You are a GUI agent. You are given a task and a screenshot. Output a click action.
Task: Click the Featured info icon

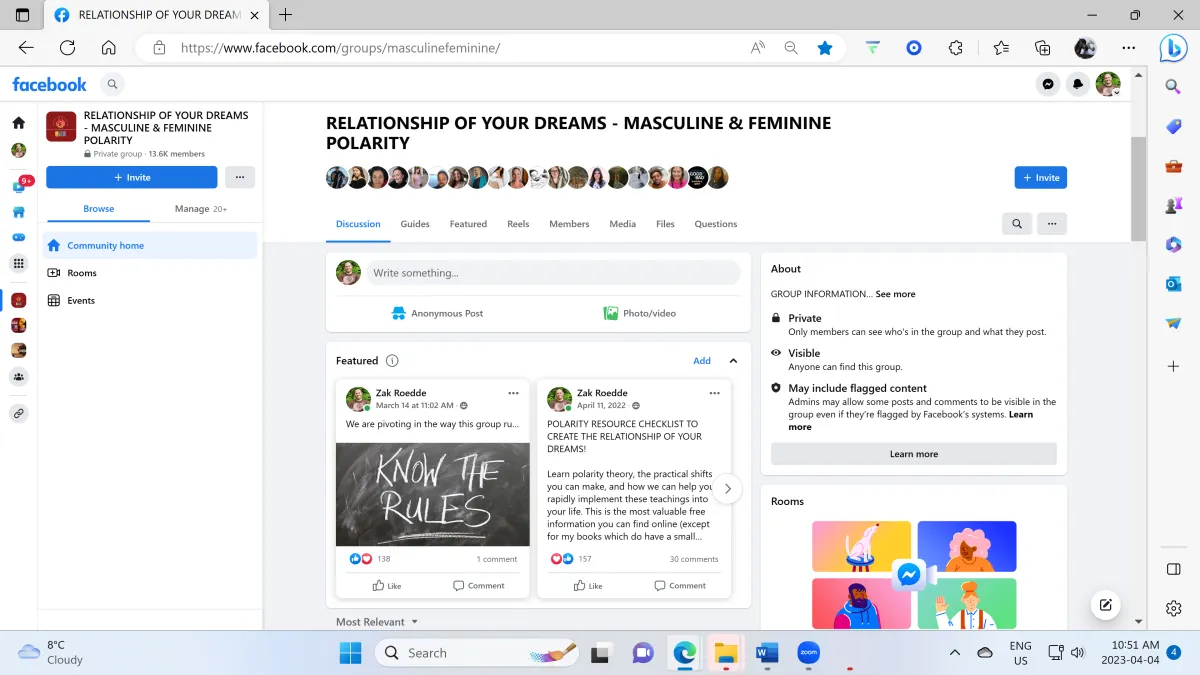click(392, 361)
